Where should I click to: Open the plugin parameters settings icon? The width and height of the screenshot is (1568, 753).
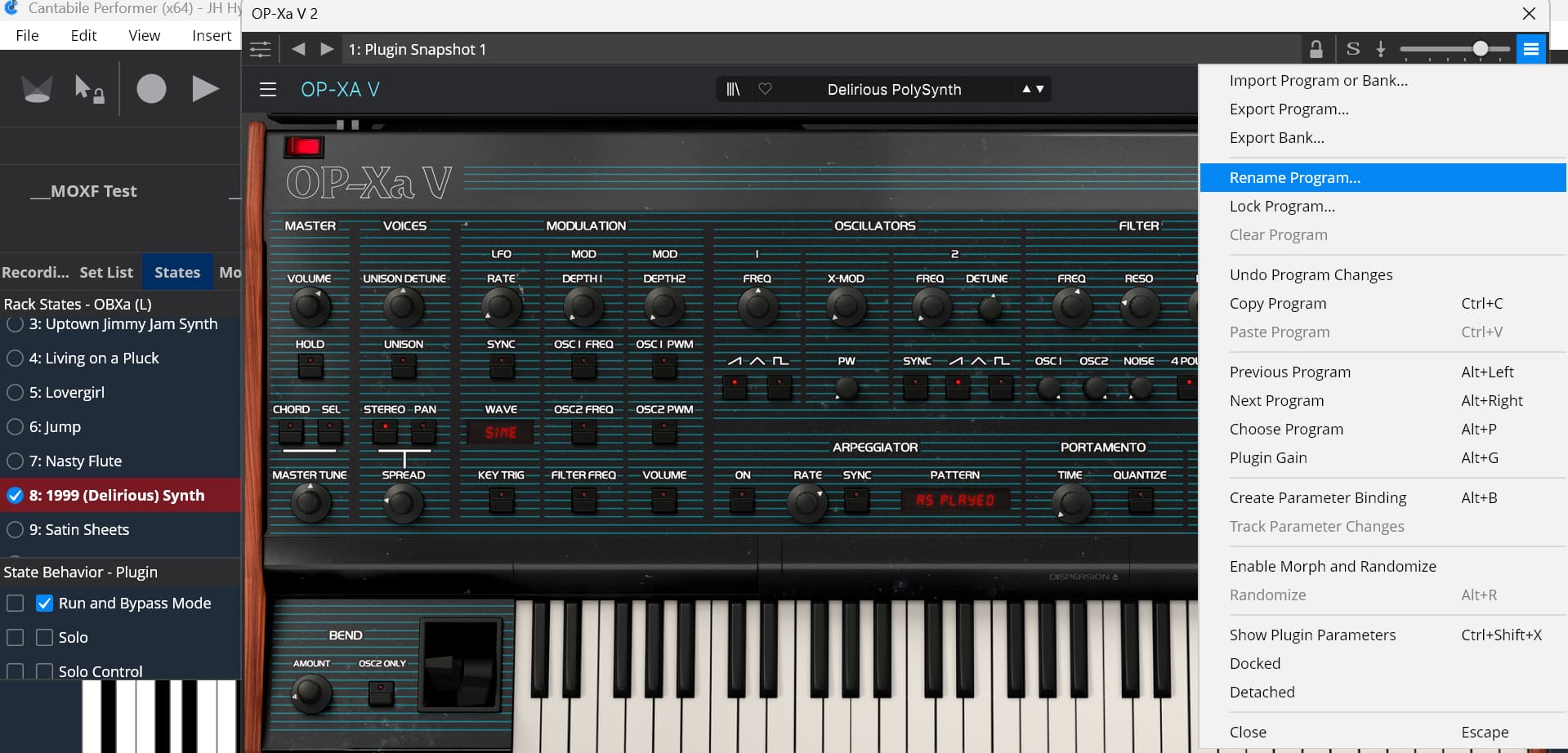click(x=260, y=49)
